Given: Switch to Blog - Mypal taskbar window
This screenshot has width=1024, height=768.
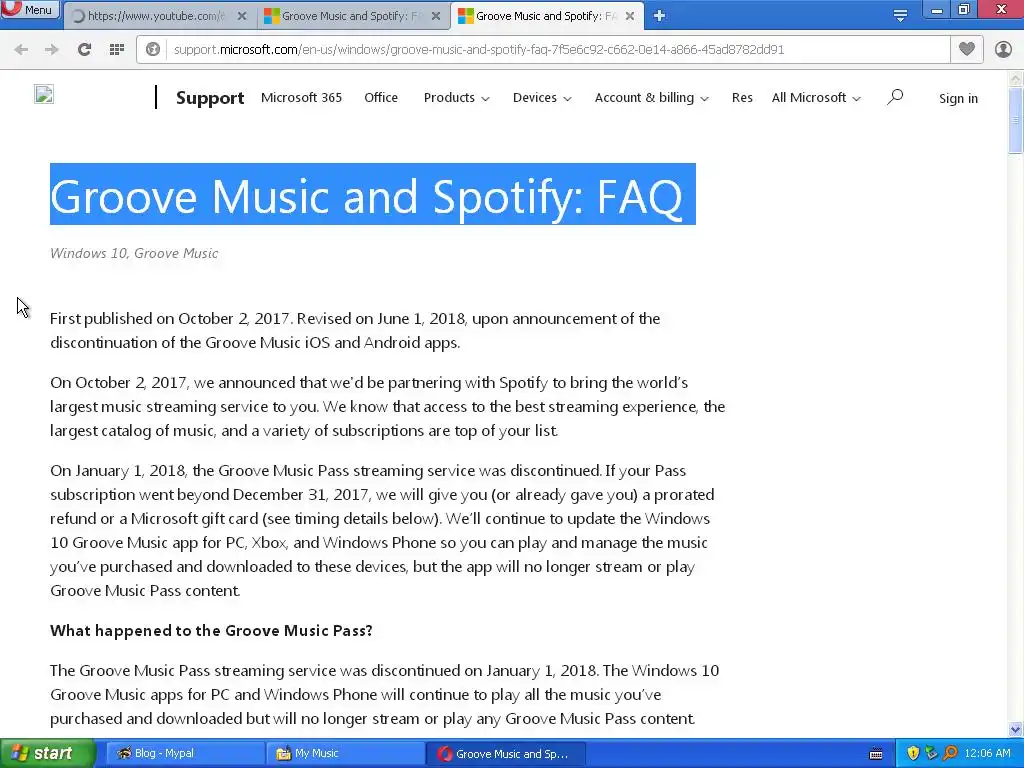Looking at the screenshot, I should coord(185,754).
